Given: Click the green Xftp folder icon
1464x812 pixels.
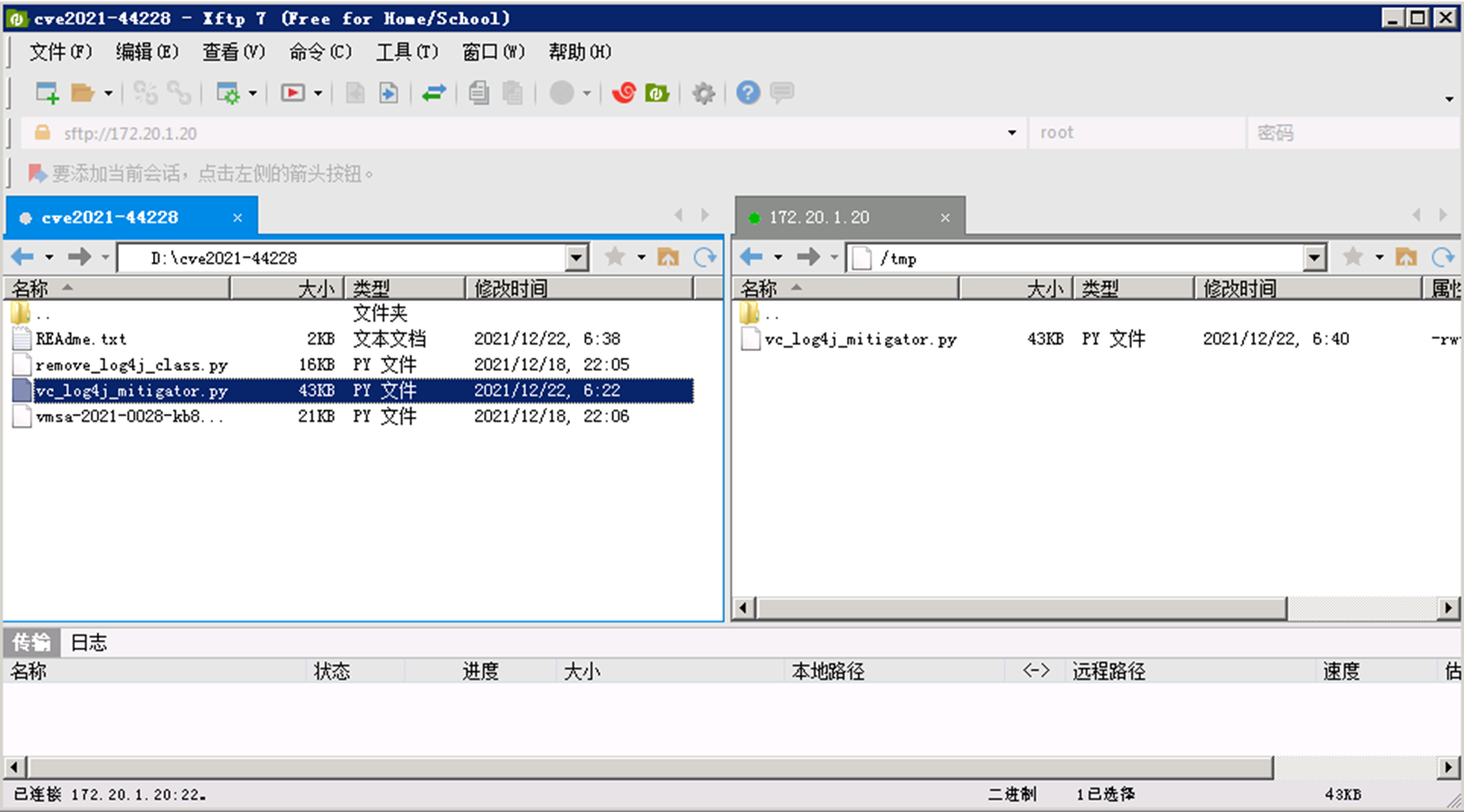Looking at the screenshot, I should (x=657, y=93).
